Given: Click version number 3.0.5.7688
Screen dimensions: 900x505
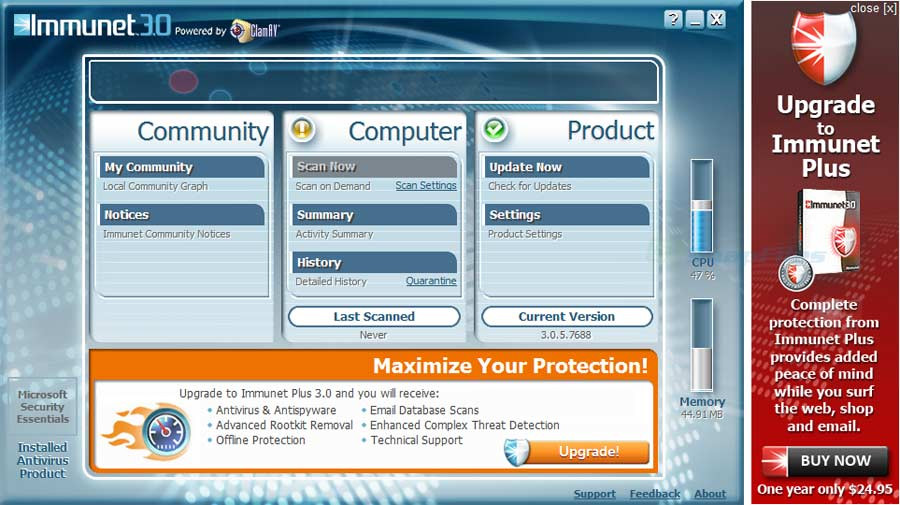Looking at the screenshot, I should click(x=566, y=335).
